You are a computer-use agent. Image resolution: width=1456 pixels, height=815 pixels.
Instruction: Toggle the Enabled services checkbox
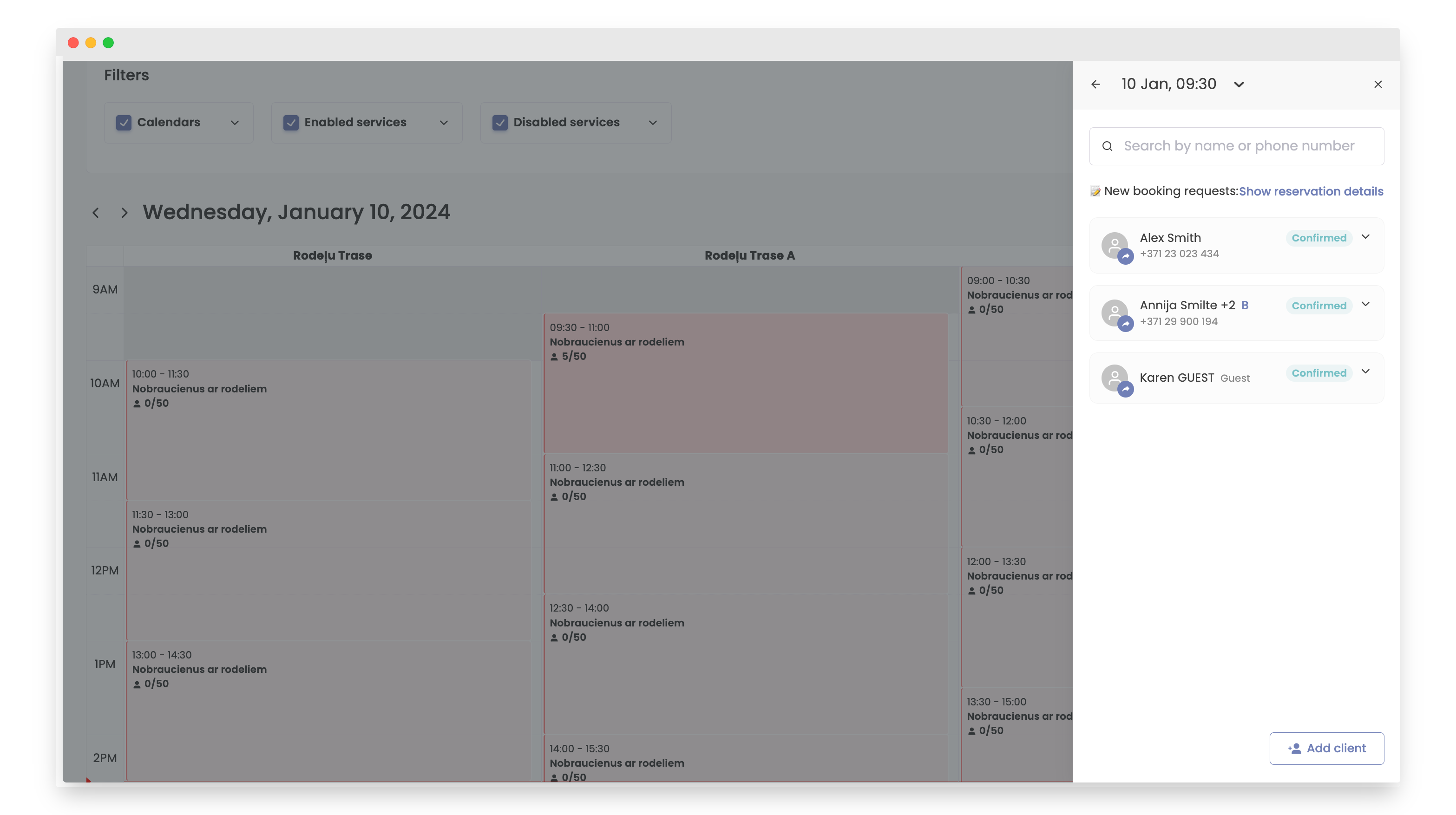[x=290, y=123]
